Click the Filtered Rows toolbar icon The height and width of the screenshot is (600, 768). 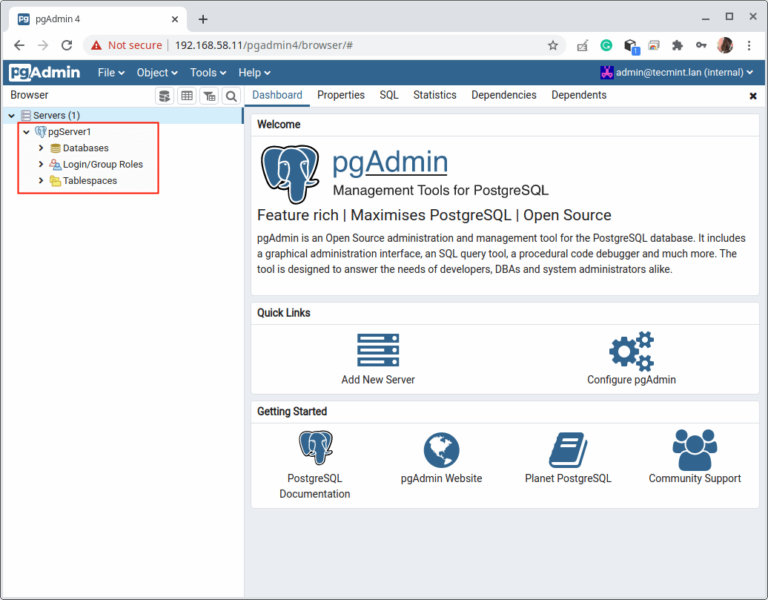click(209, 96)
